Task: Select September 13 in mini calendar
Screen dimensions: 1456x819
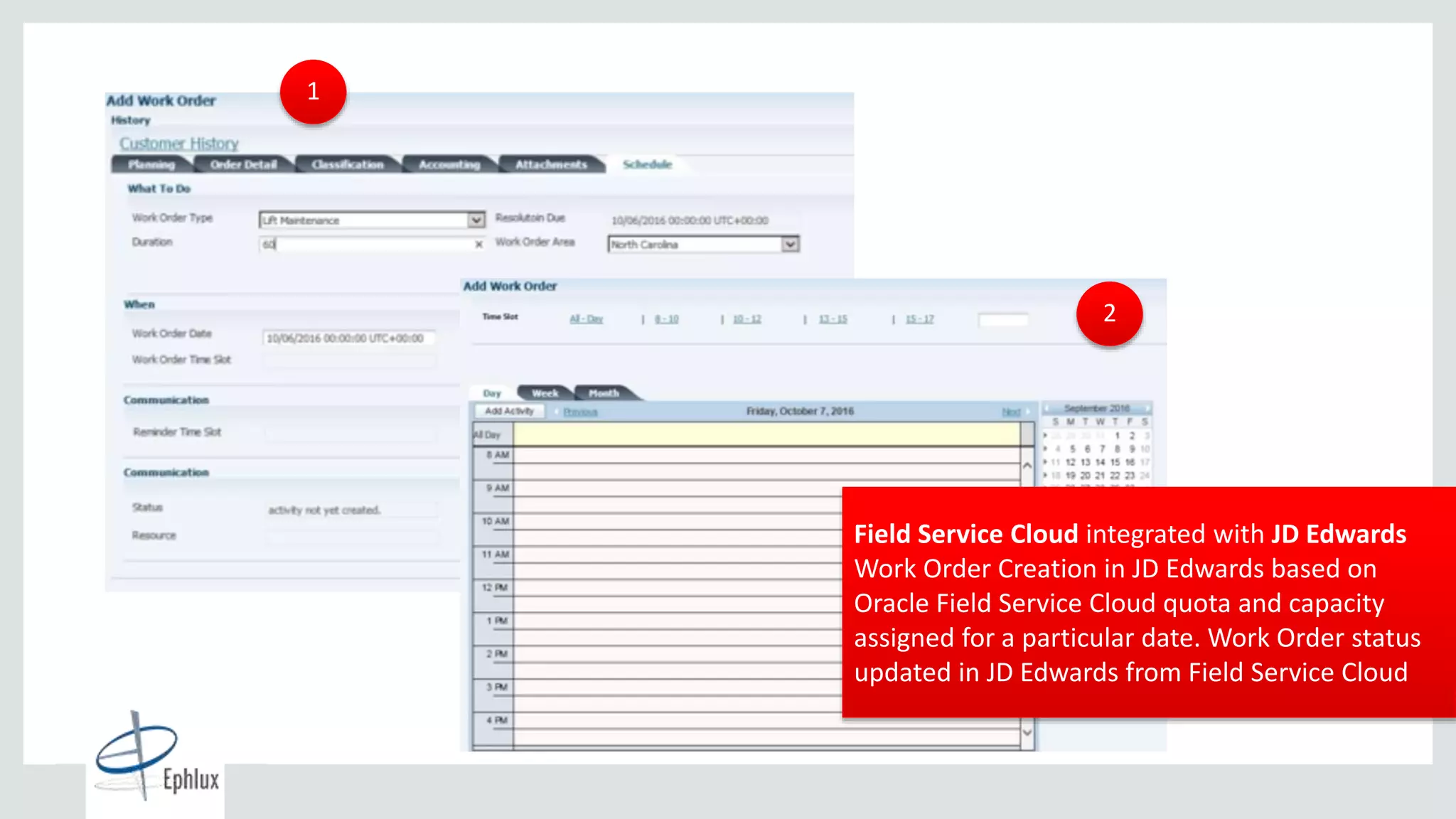Action: tap(1086, 462)
